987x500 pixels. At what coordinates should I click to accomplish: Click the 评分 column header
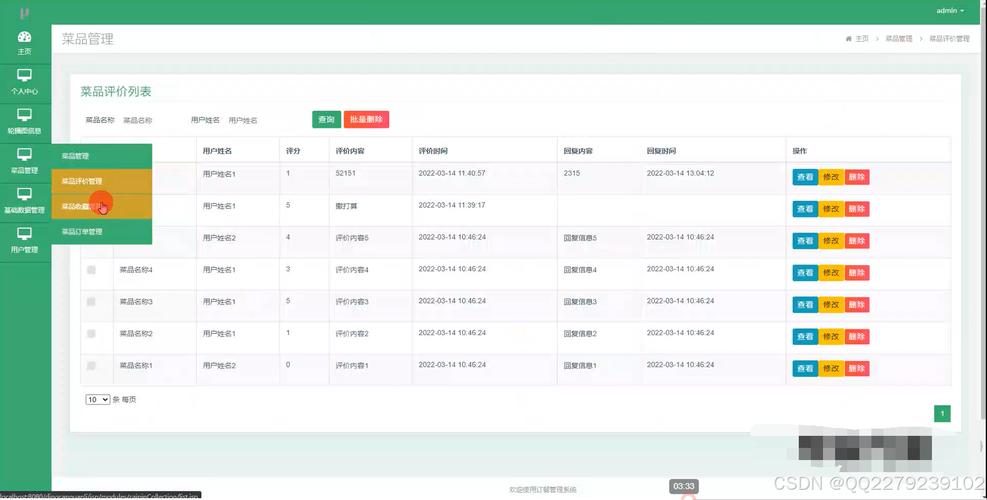[292, 152]
